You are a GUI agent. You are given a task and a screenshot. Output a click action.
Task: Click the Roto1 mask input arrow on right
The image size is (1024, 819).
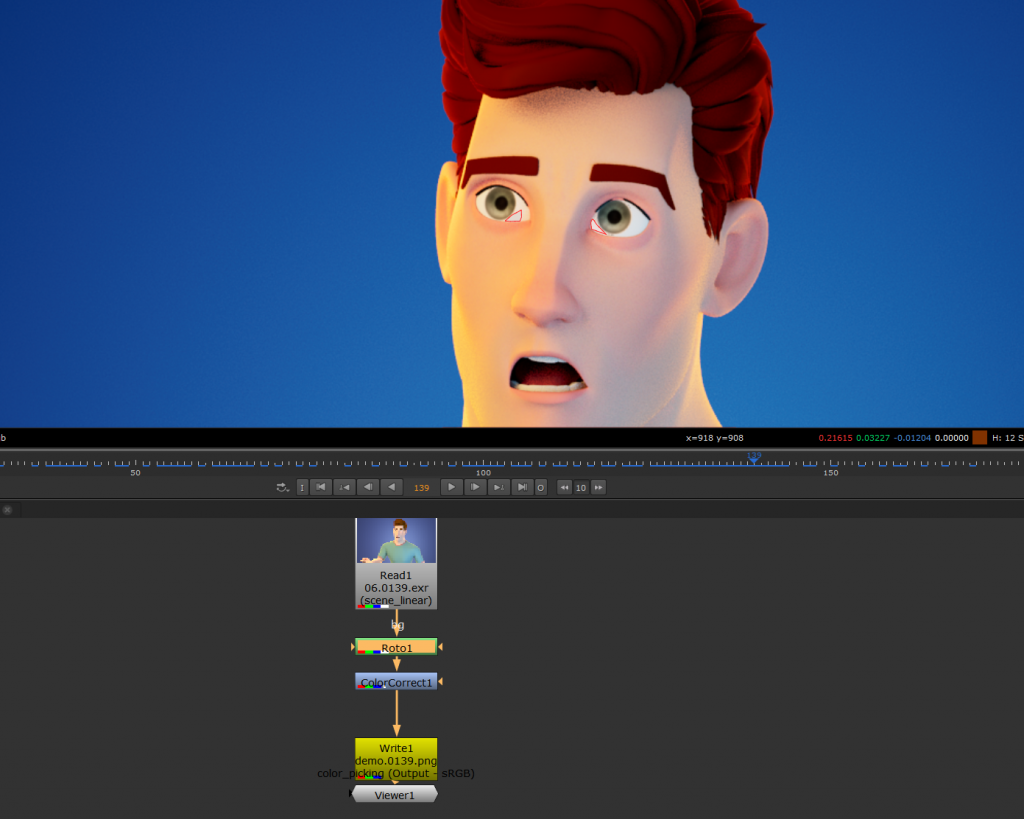(441, 647)
